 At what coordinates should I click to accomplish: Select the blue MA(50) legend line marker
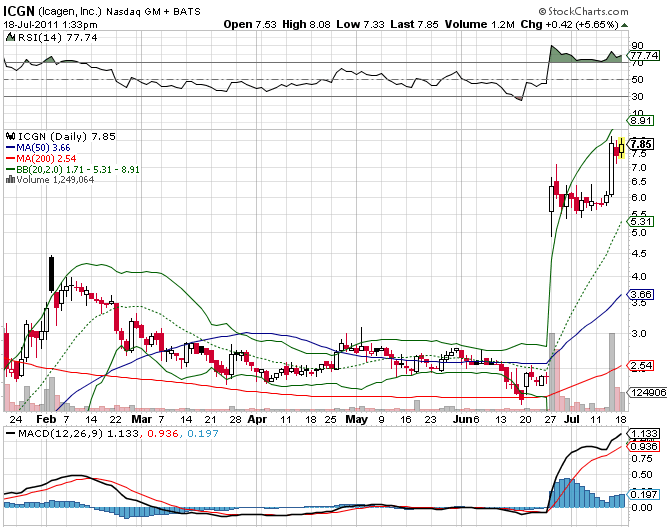(11, 148)
